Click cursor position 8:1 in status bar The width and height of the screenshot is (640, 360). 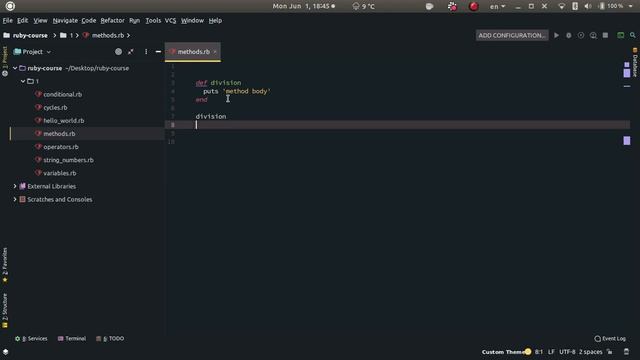539,352
